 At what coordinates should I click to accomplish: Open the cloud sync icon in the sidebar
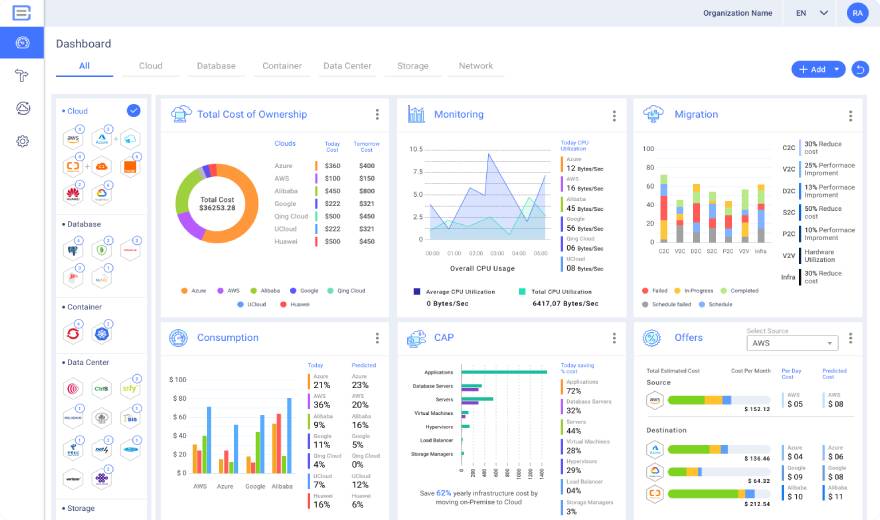[x=22, y=108]
